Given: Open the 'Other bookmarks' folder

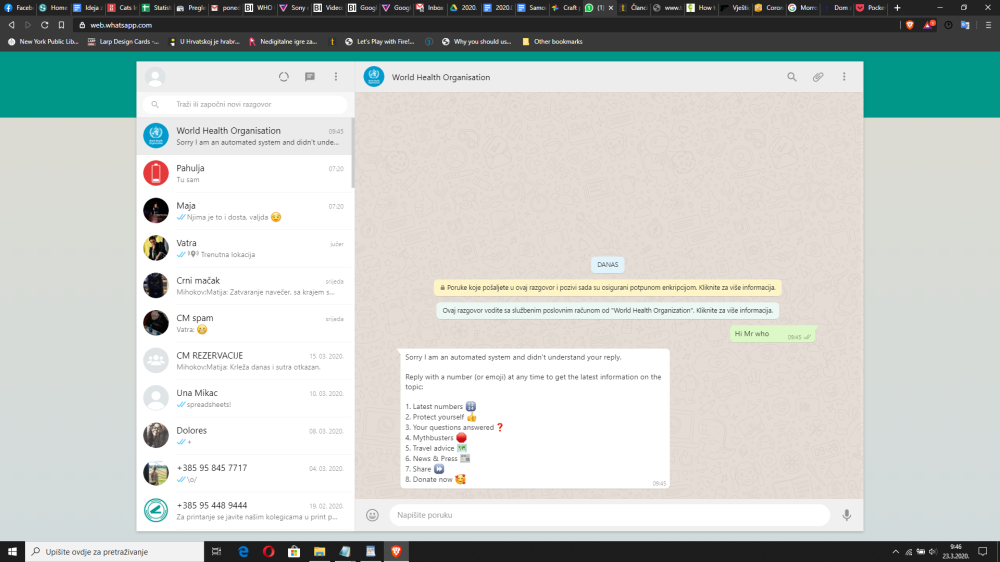Looking at the screenshot, I should pos(552,41).
